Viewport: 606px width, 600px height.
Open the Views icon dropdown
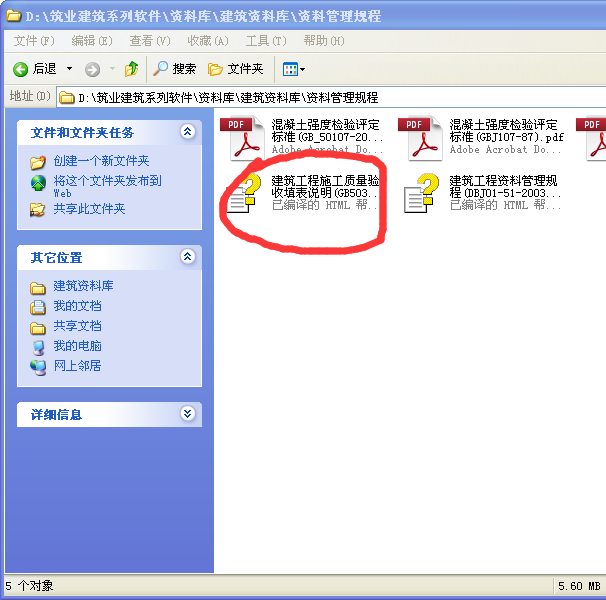tap(294, 70)
